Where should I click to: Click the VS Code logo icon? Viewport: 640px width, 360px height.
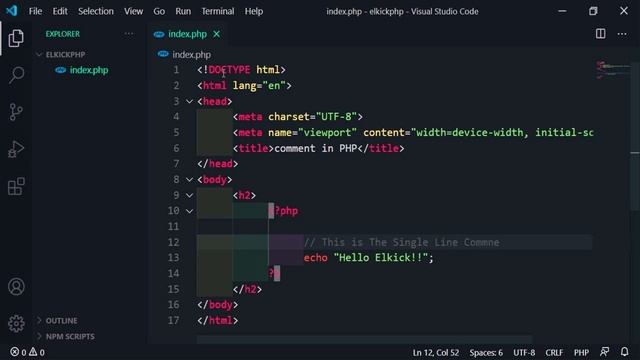click(11, 11)
